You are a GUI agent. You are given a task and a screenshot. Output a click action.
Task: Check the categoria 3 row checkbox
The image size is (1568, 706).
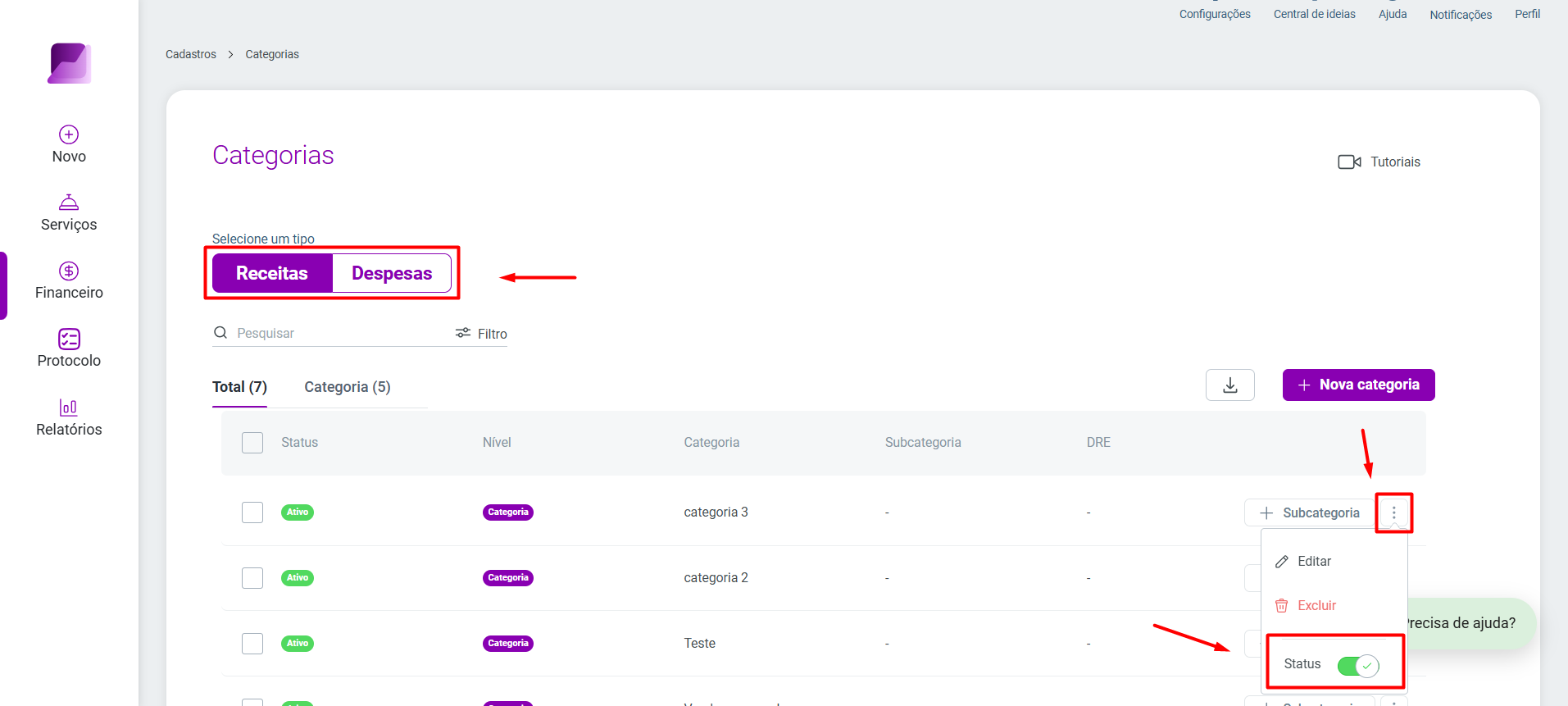[252, 512]
